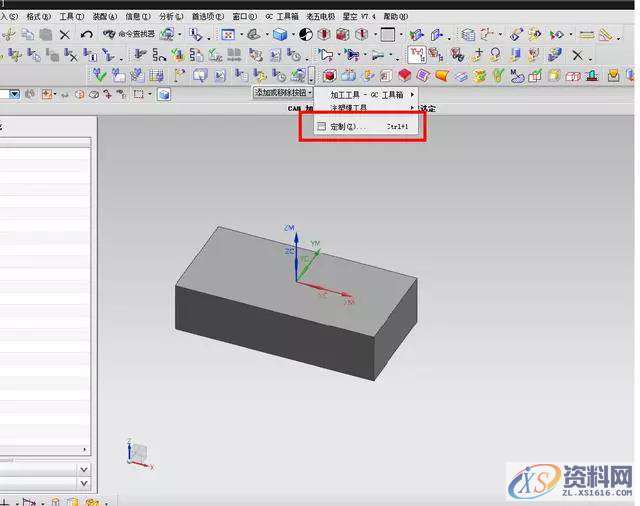
Task: Open the 格式 (Format) menu
Action: pos(39,17)
